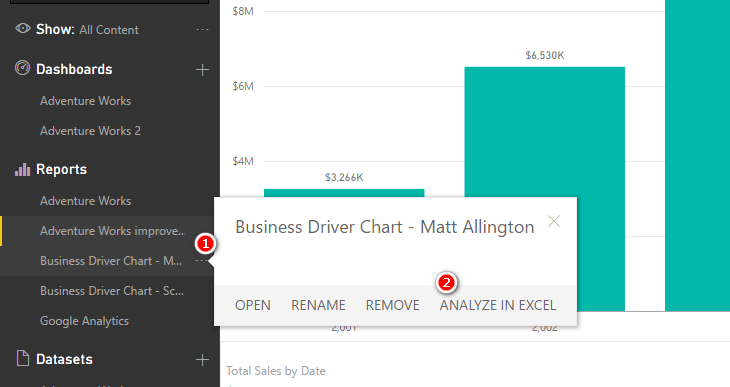Screen dimensions: 730x387
Task: Add a new dashboard with the plus icon
Action: tap(202, 70)
